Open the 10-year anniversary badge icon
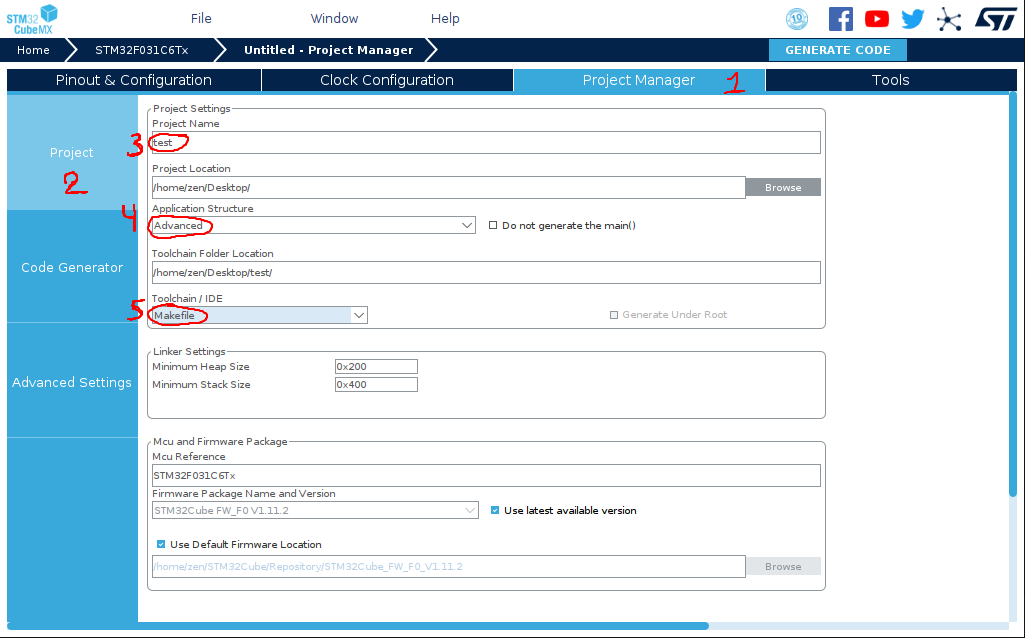The width and height of the screenshot is (1025, 638). point(797,19)
